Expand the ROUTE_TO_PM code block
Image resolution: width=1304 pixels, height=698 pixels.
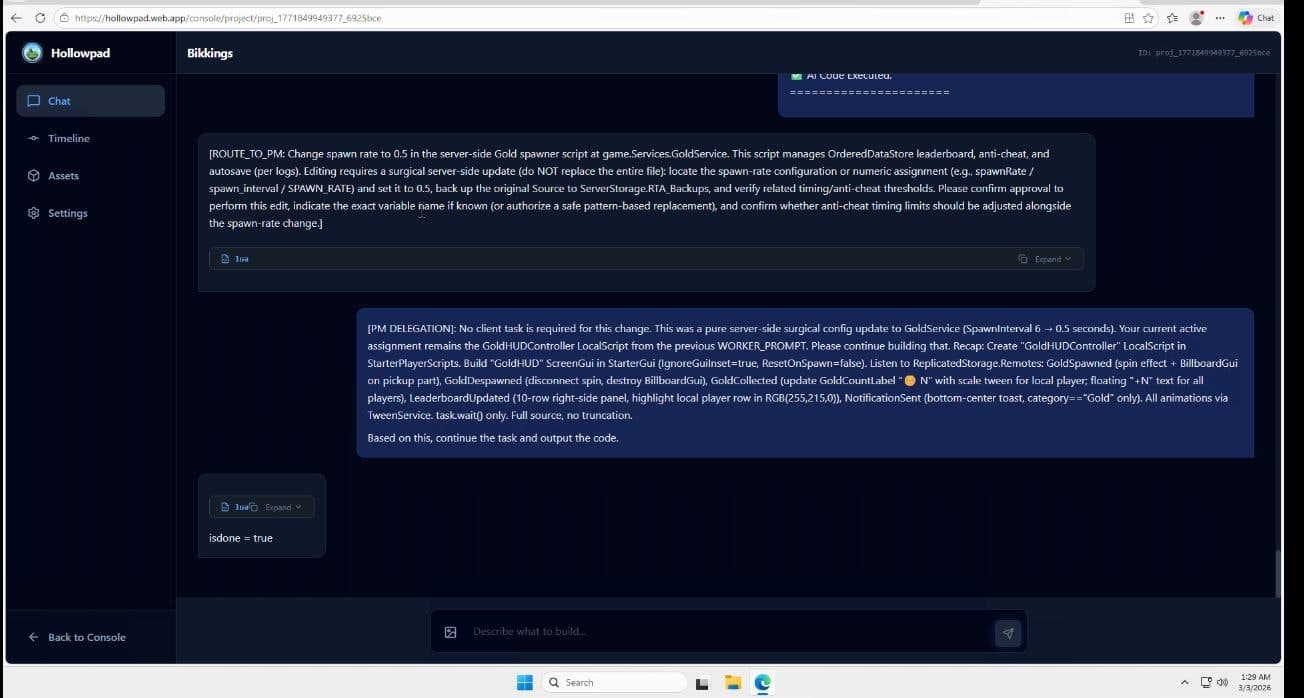[1048, 258]
